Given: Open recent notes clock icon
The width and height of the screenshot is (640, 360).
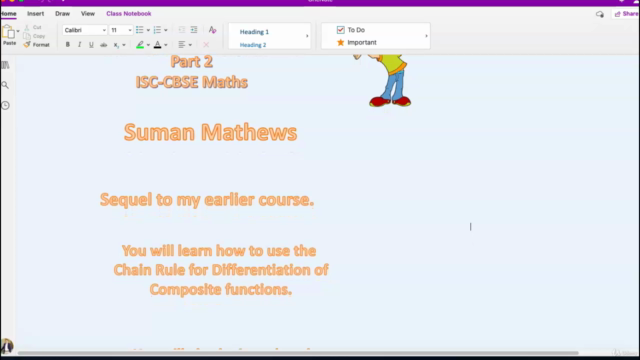Looking at the screenshot, I should point(5,106).
